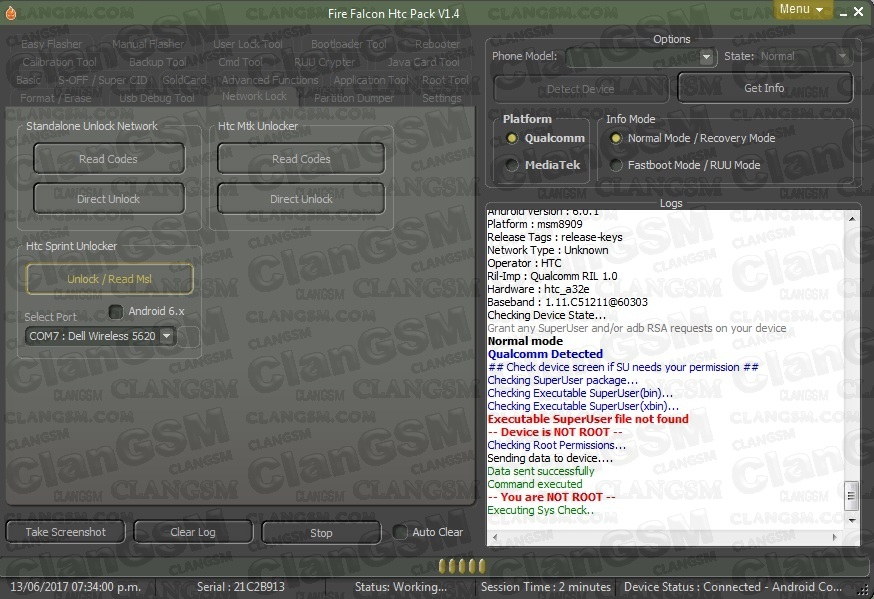The image size is (874, 599).
Task: Click the logs horizontal scroll right arrow
Action: pyautogui.click(x=834, y=538)
